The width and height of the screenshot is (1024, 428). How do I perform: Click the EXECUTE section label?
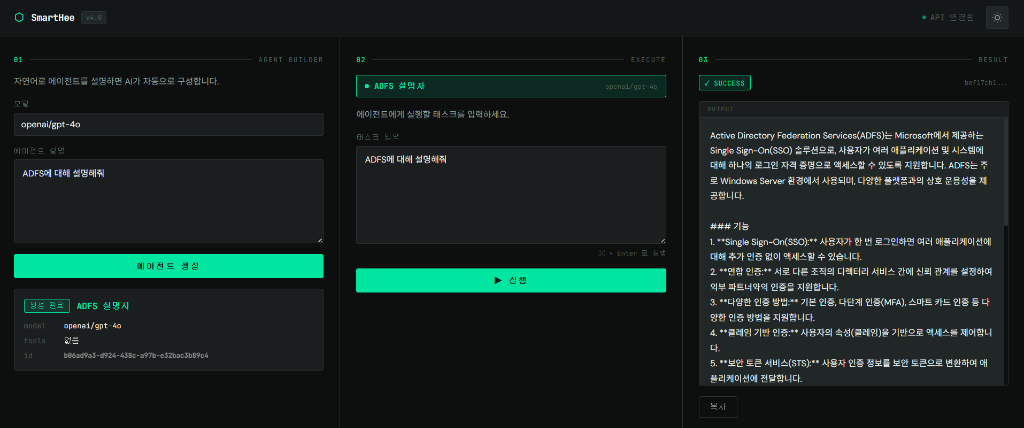(648, 59)
